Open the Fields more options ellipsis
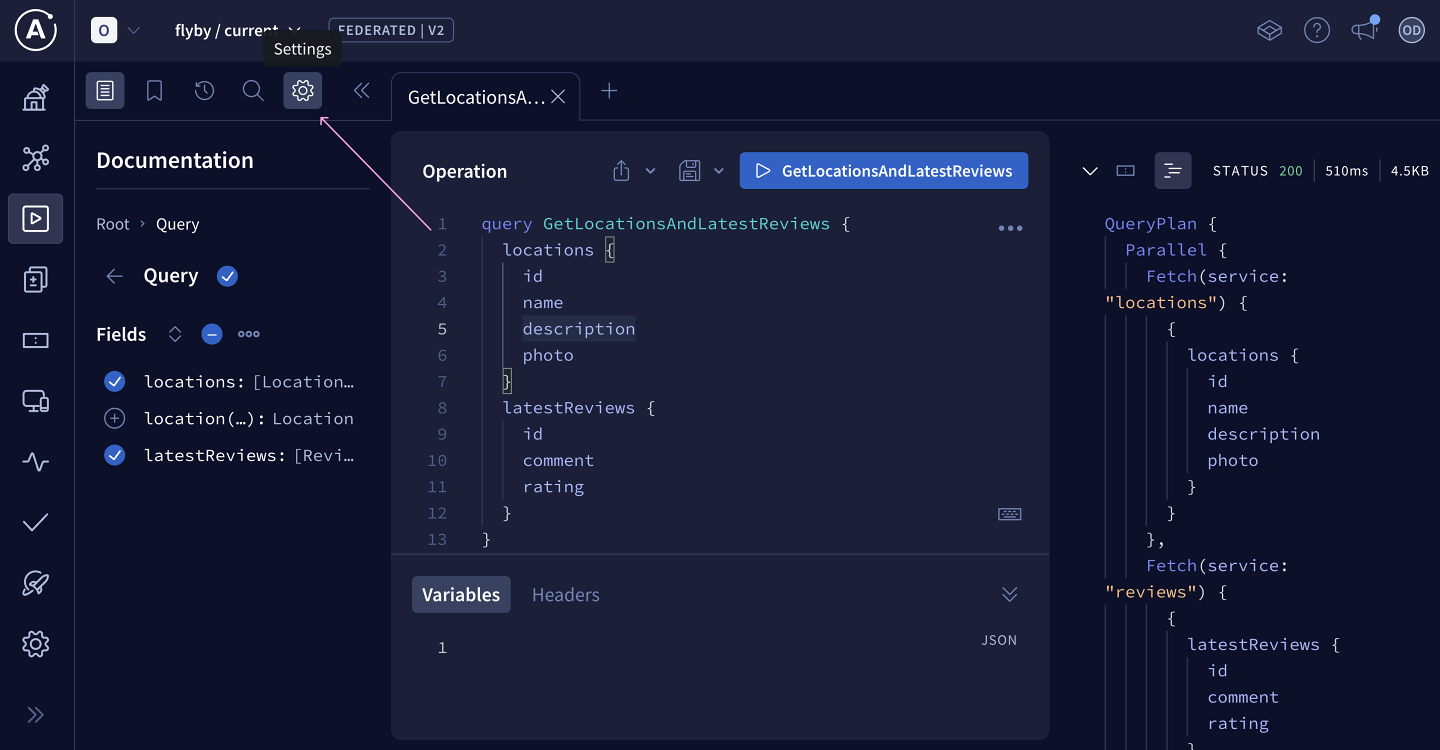Screen dimensions: 1440x750 click(x=249, y=334)
